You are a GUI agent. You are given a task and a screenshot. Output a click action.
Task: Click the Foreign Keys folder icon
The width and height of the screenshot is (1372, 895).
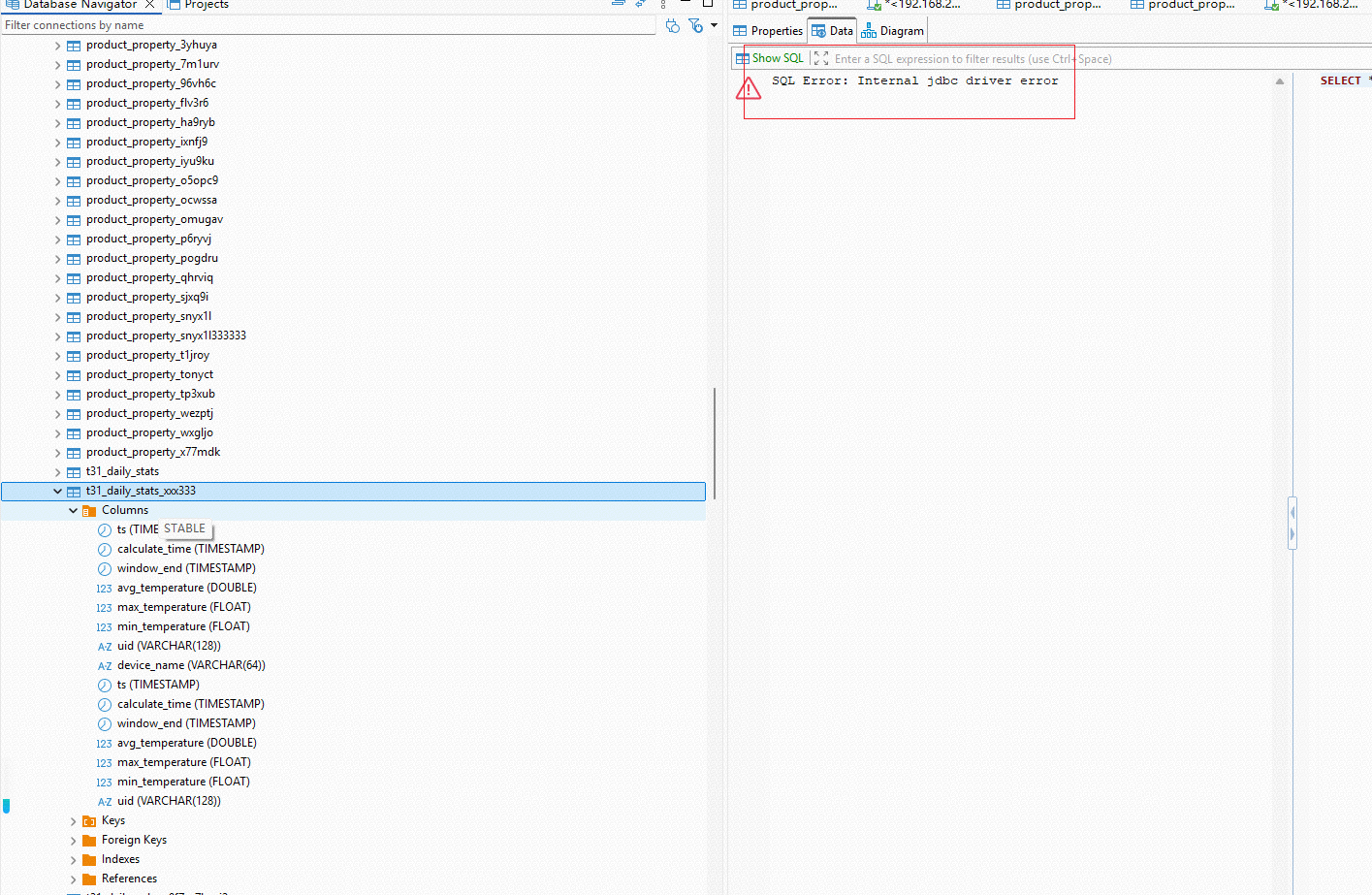89,841
